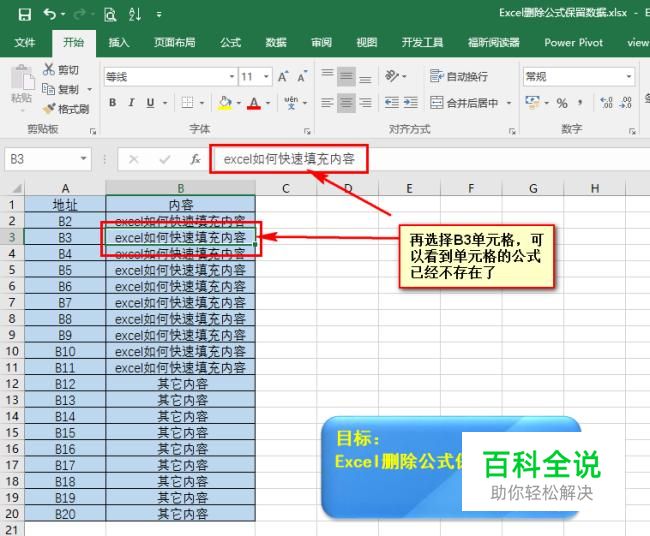Screen dimensions: 650x536
Task: Click the decrease decimal icon
Action: pos(625,102)
